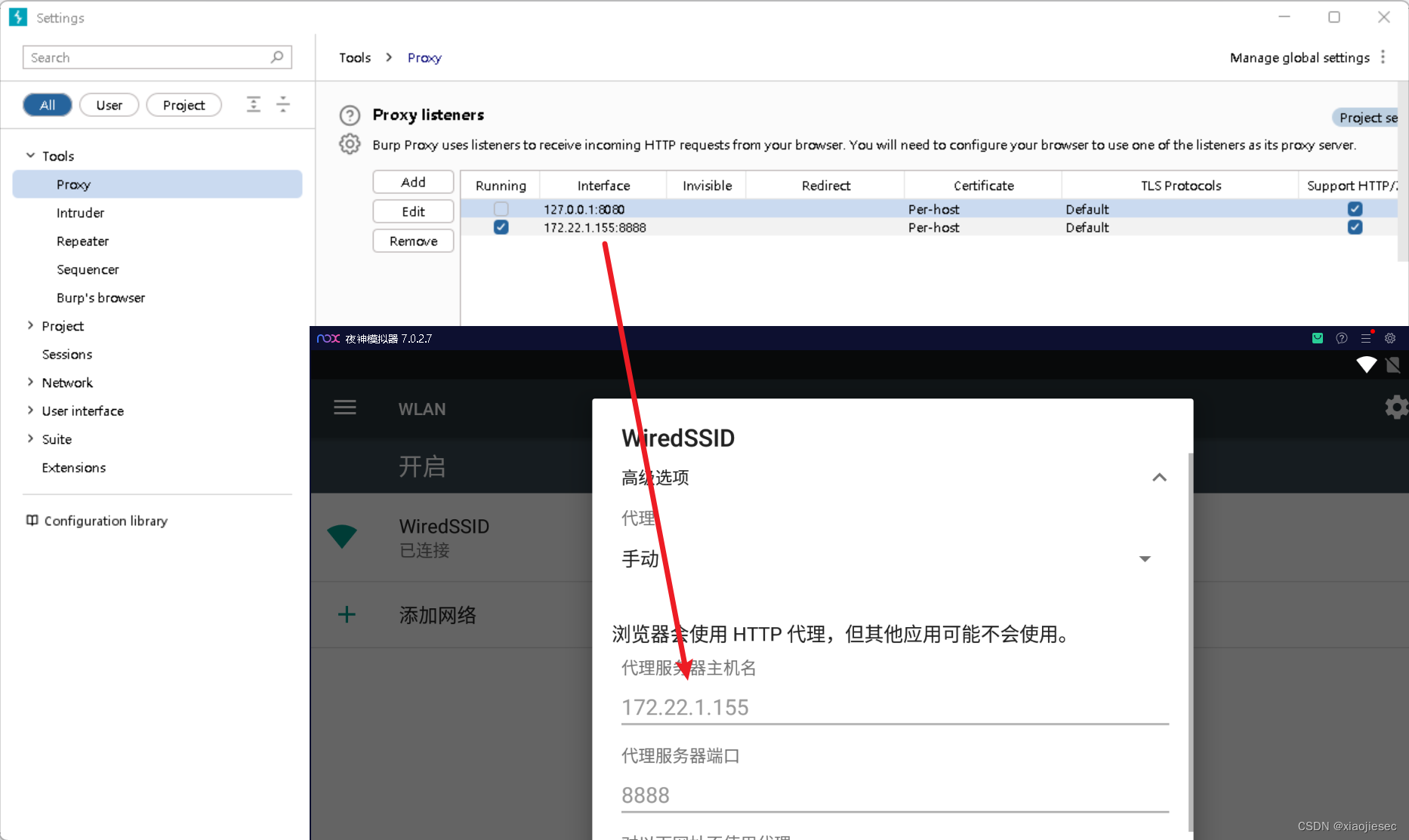The width and height of the screenshot is (1409, 840).
Task: Click the TLS Protocols column header
Action: (1180, 186)
